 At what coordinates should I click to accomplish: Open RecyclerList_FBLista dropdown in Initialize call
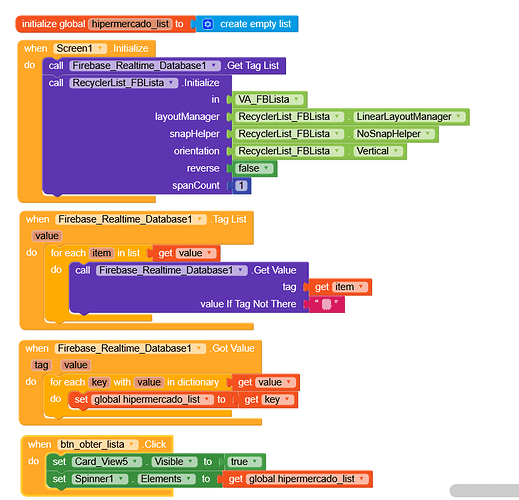click(x=123, y=83)
